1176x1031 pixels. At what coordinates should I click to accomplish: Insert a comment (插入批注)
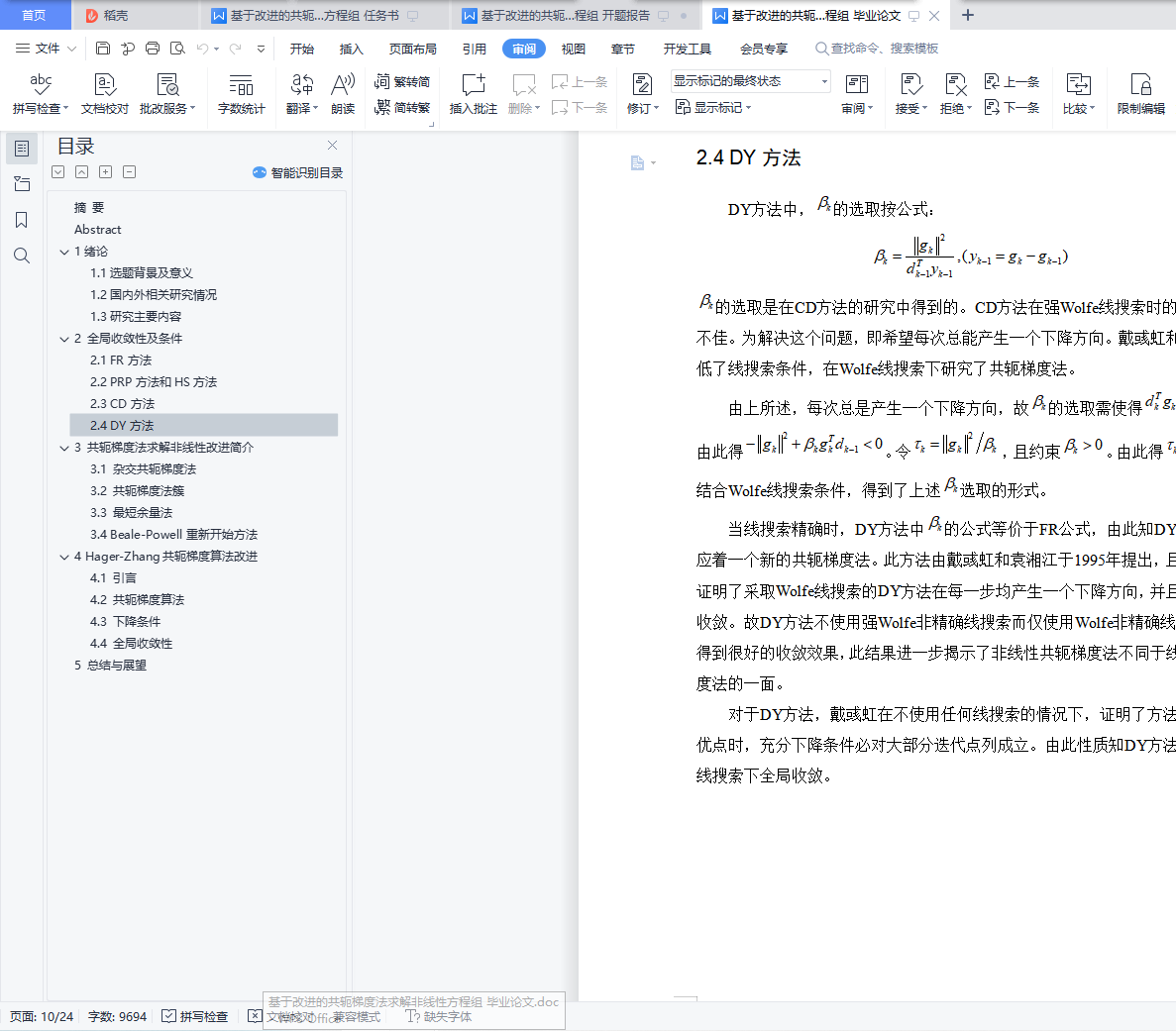pos(474,94)
